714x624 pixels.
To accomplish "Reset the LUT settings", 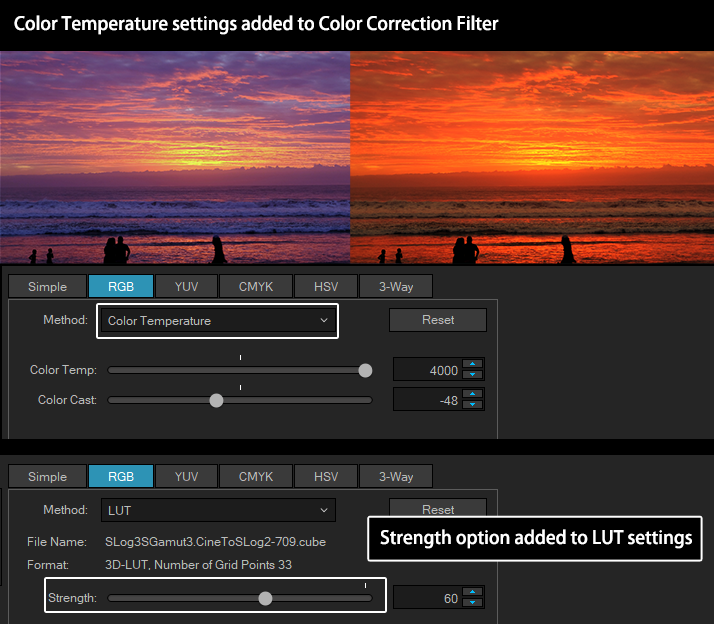I will pyautogui.click(x=438, y=508).
